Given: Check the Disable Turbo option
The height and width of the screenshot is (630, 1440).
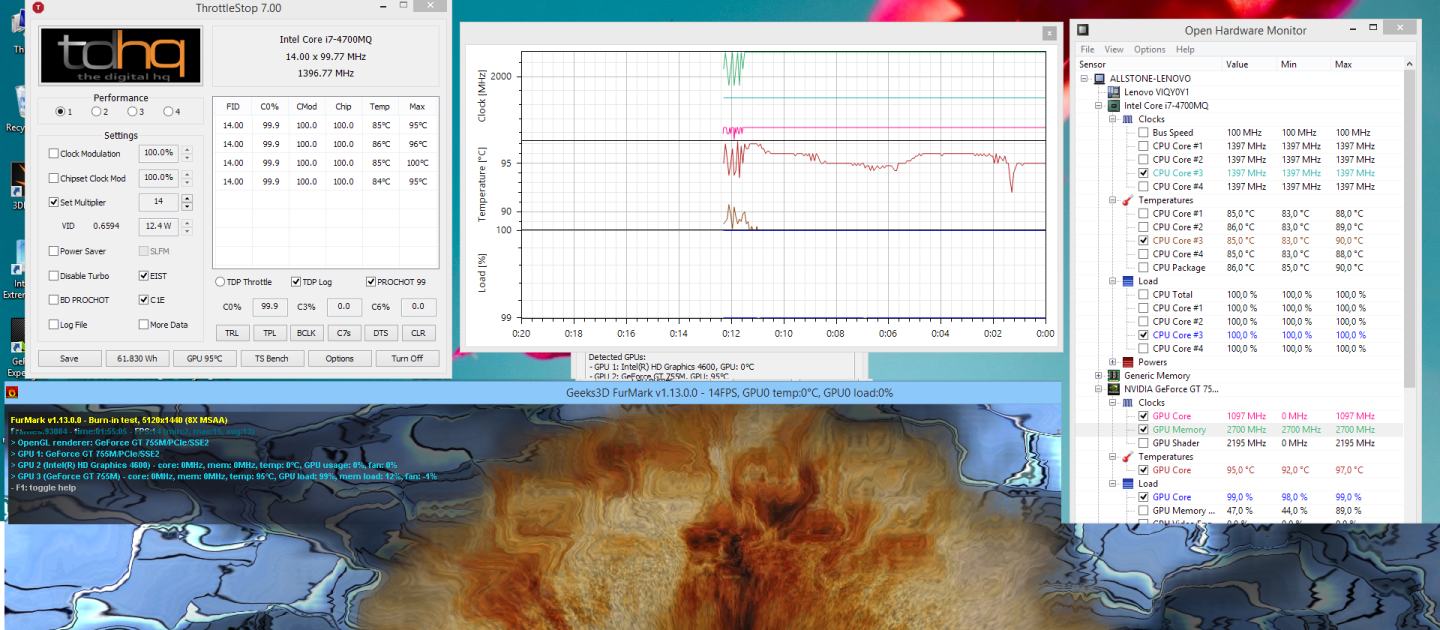Looking at the screenshot, I should (54, 276).
